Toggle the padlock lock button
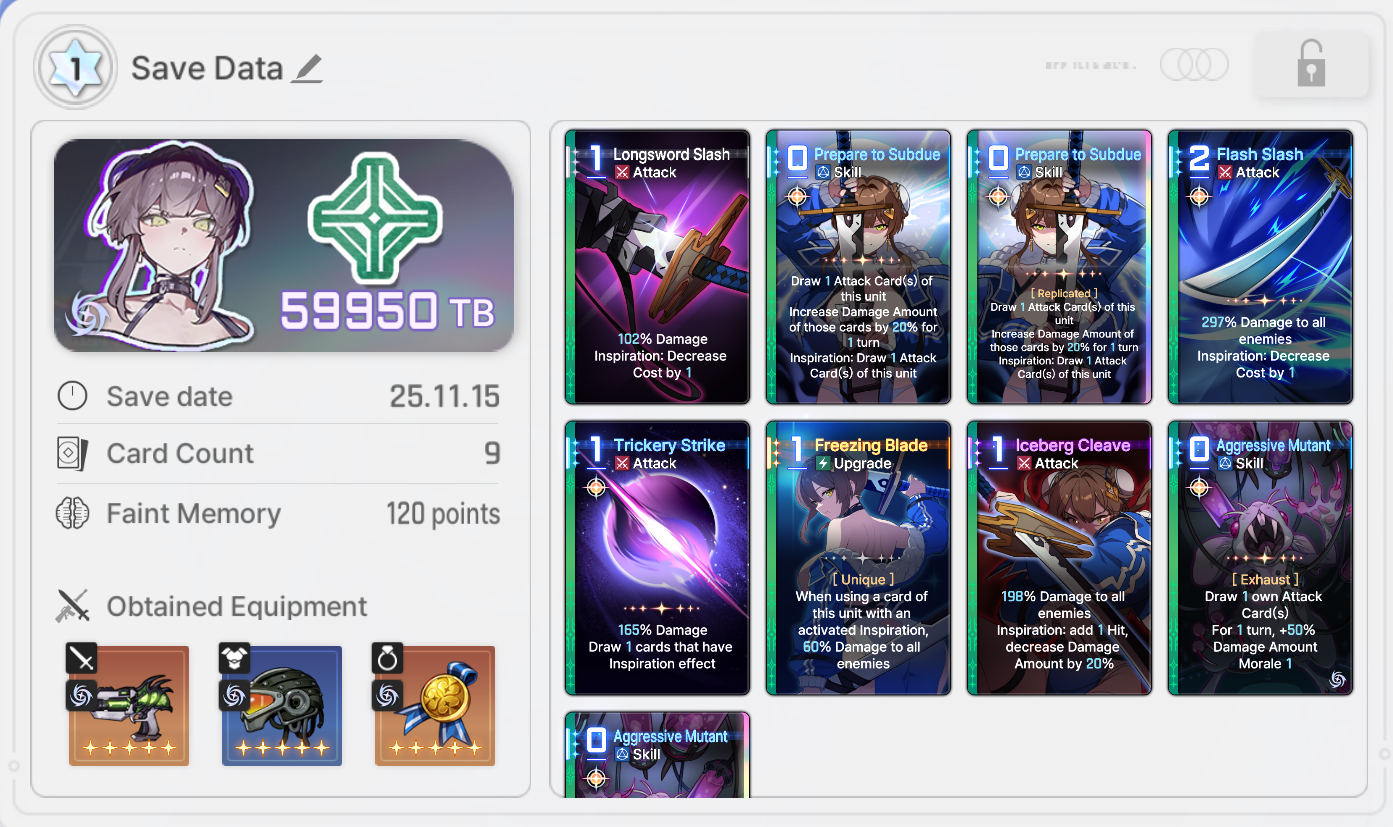 click(1310, 65)
